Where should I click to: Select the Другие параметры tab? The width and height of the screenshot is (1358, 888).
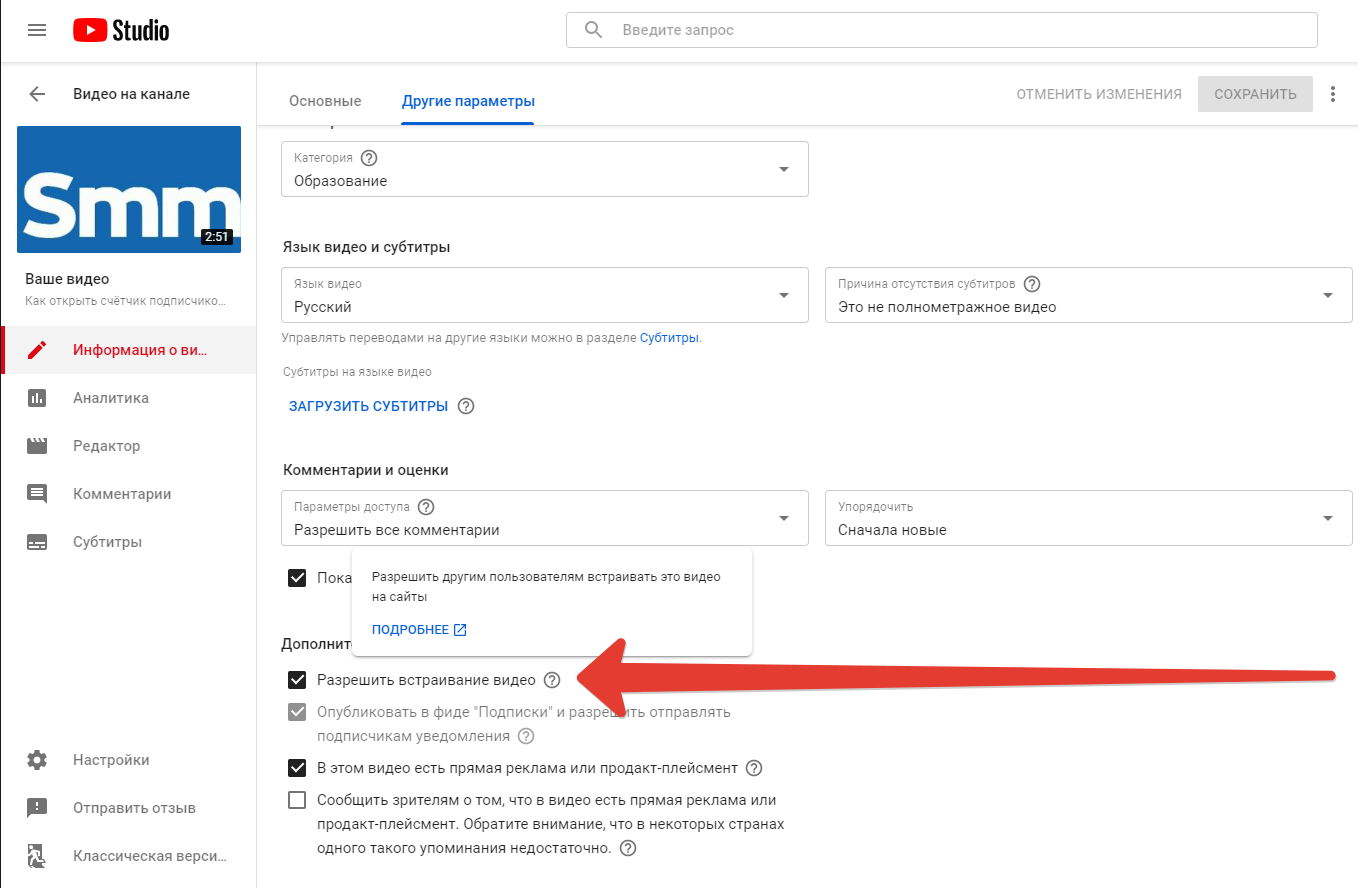468,101
